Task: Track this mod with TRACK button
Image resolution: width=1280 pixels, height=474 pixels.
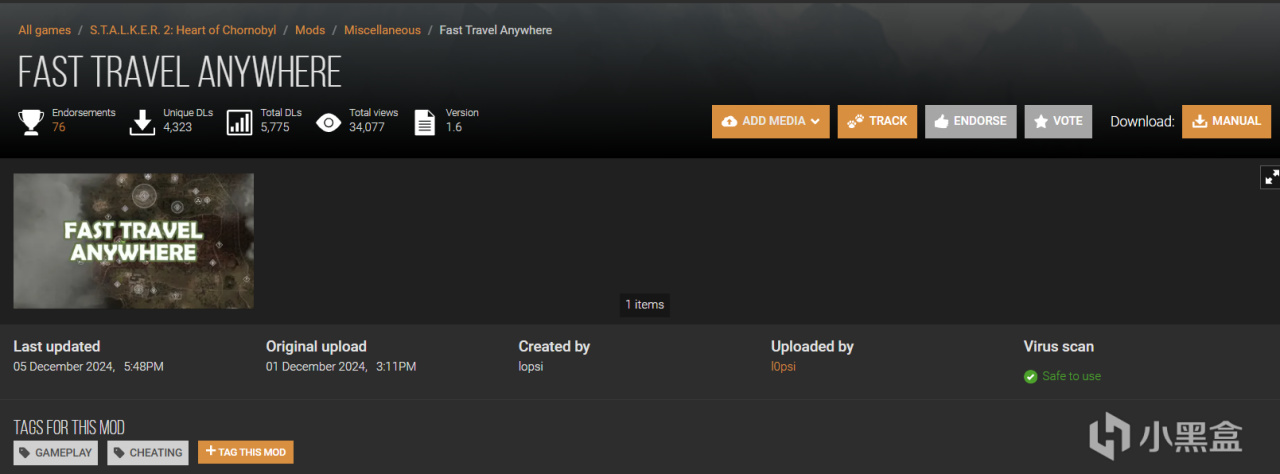Action: click(x=877, y=121)
